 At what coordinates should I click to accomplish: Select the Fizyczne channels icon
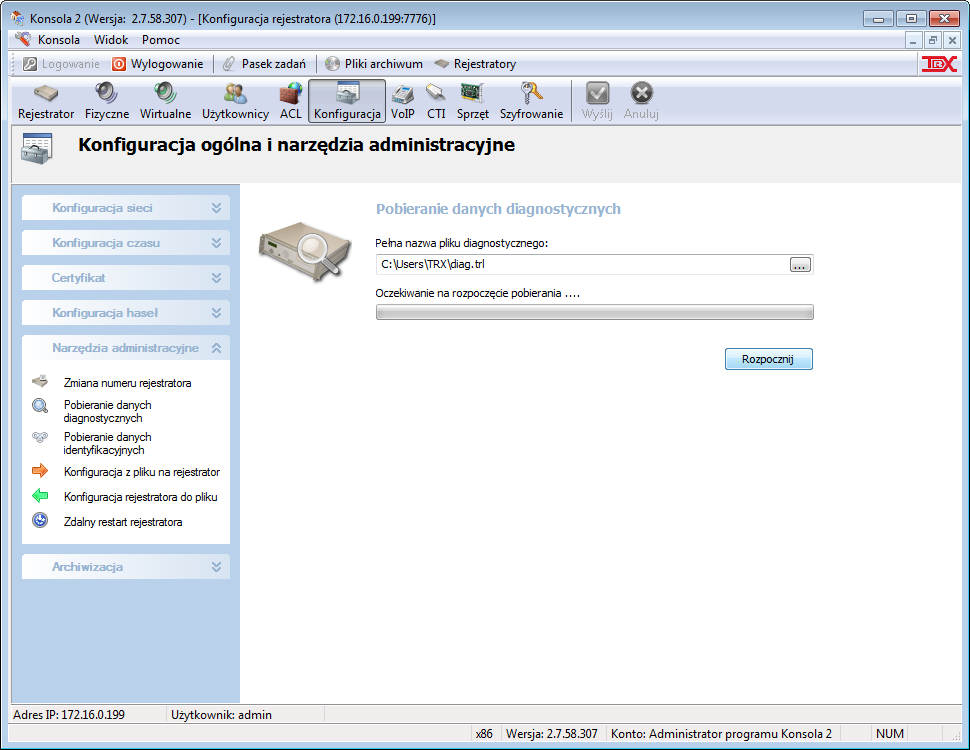106,101
